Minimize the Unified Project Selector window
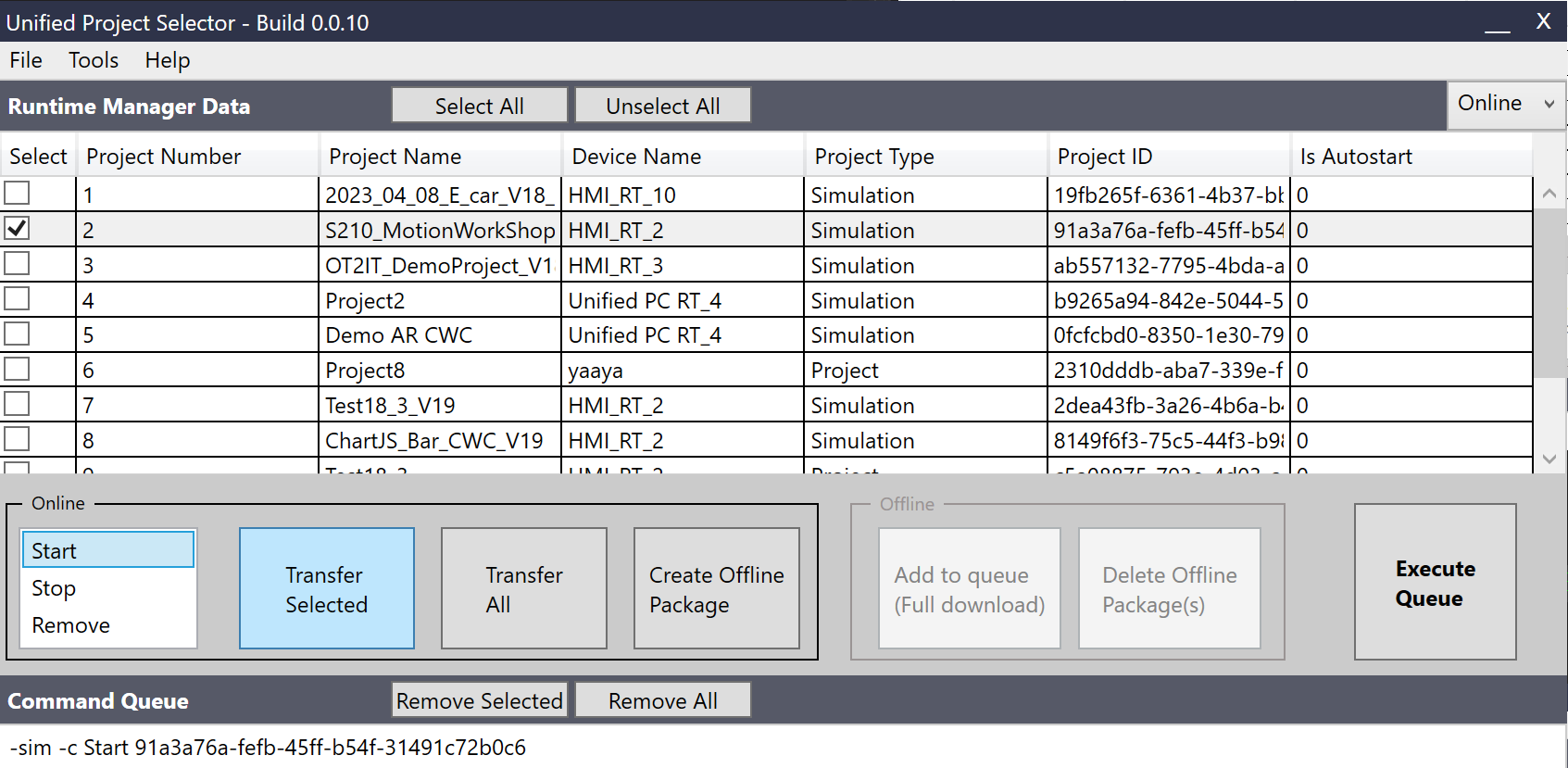 [1498, 22]
